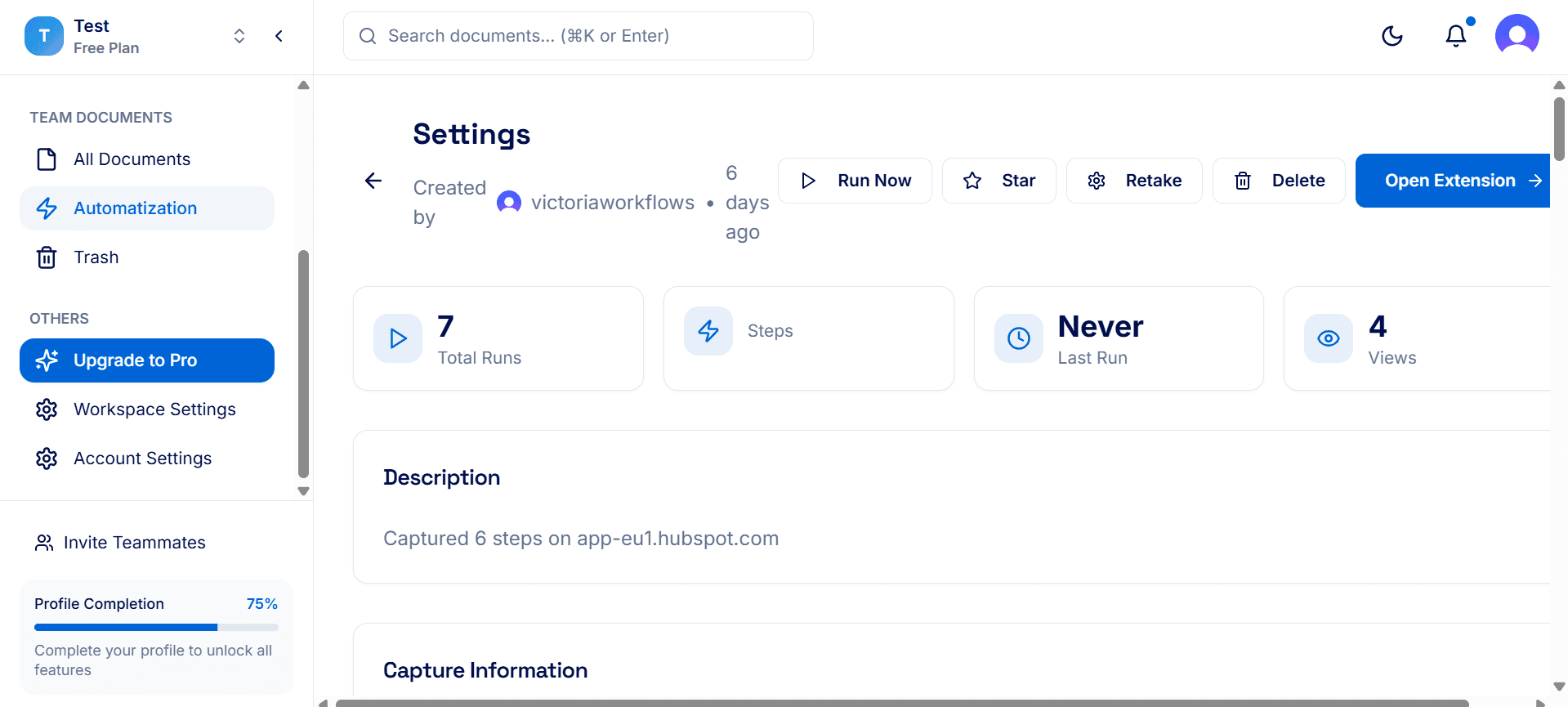Click the 'Never' Last Run value
The width and height of the screenshot is (1568, 707).
coord(1101,326)
